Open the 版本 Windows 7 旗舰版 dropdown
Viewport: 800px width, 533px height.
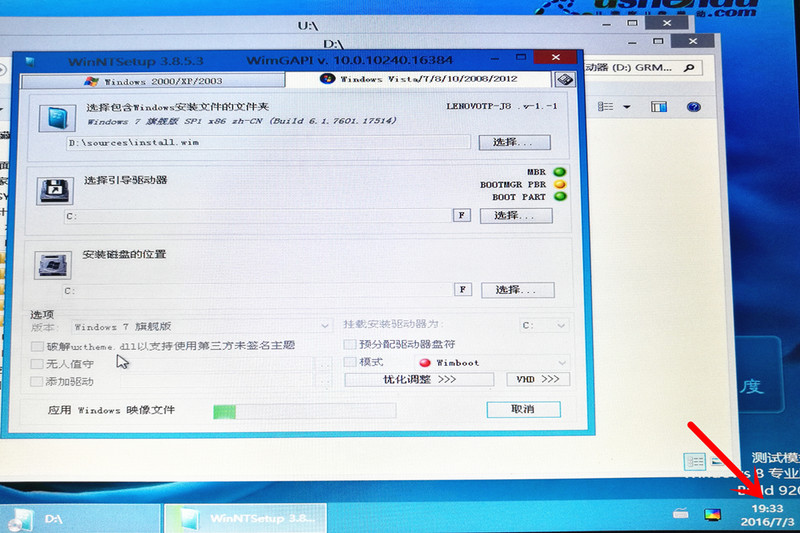click(202, 326)
